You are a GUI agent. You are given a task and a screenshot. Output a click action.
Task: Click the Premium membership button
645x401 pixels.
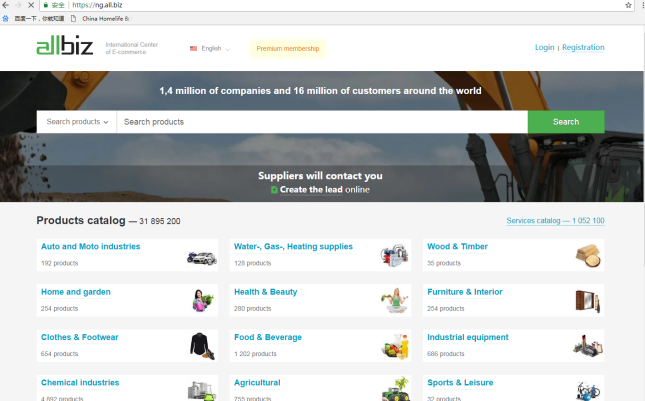click(x=287, y=48)
